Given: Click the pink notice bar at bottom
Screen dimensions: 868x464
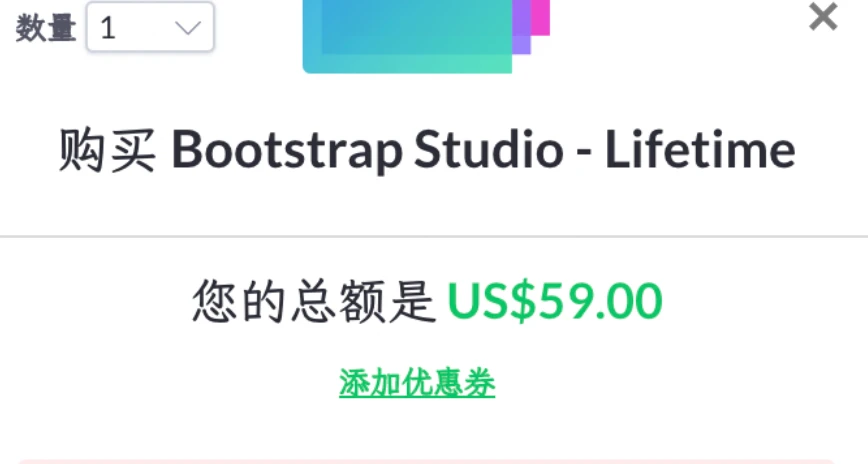Looking at the screenshot, I should pos(426,461).
